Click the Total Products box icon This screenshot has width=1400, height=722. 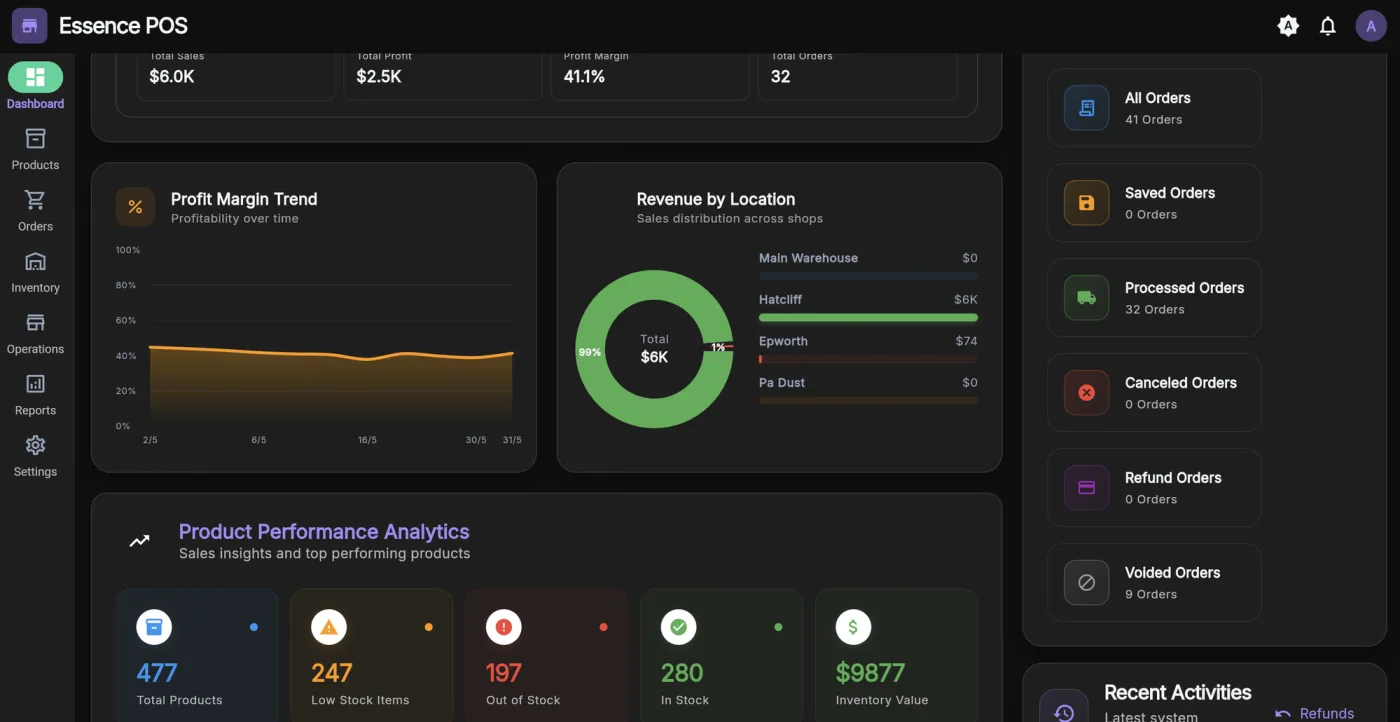154,627
